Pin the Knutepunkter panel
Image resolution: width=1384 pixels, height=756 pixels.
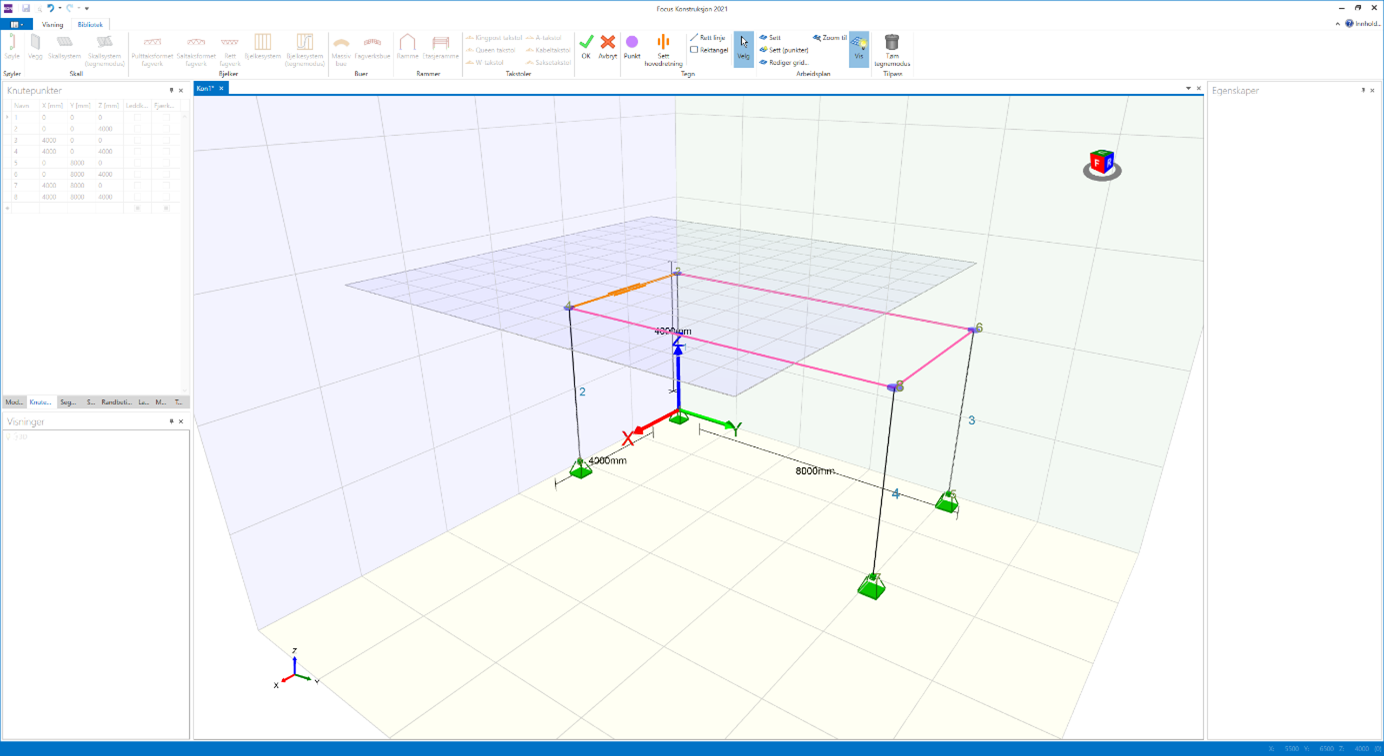171,90
